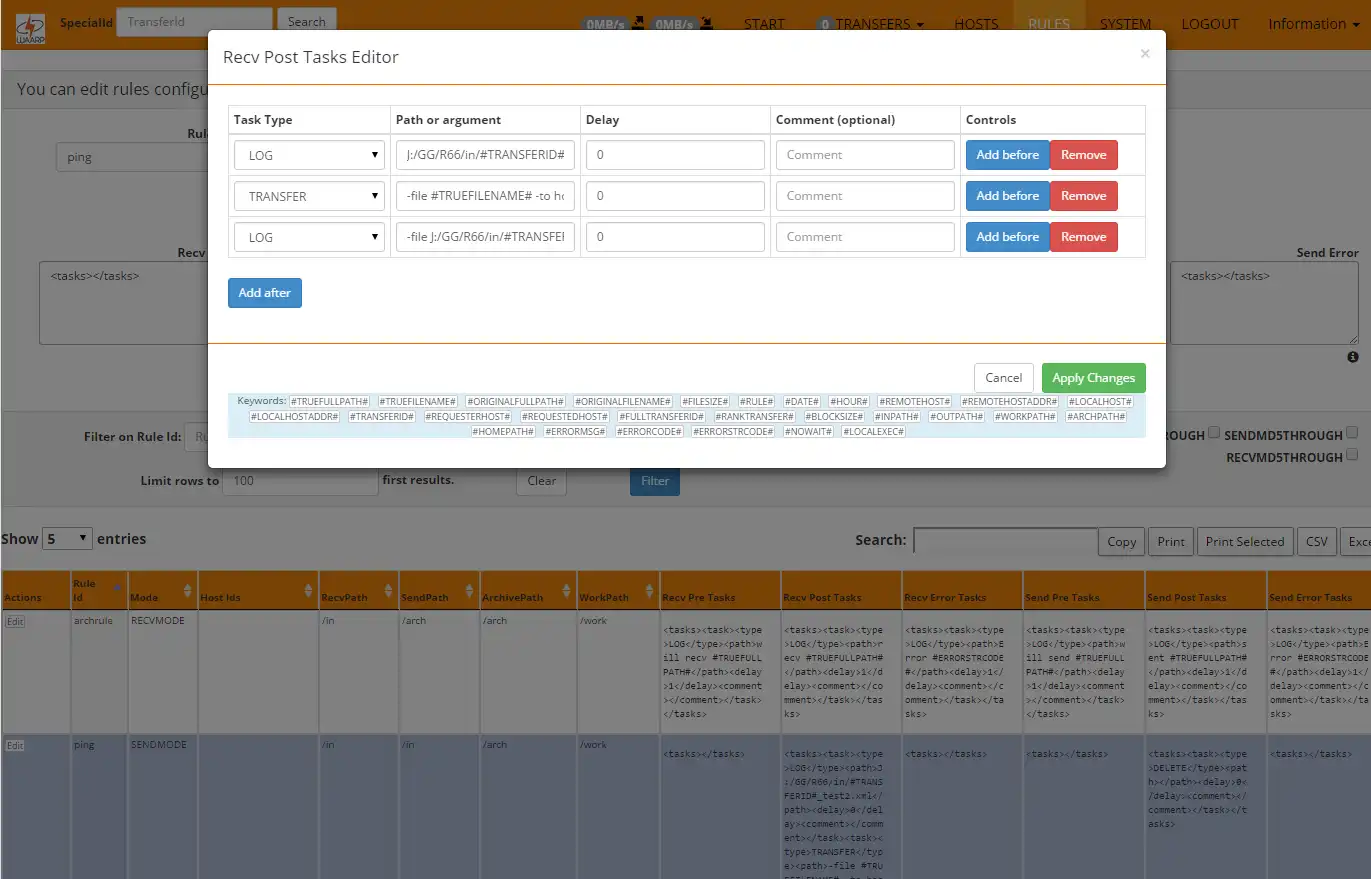
Task: Remove the TRANSFER task row
Action: (x=1083, y=196)
